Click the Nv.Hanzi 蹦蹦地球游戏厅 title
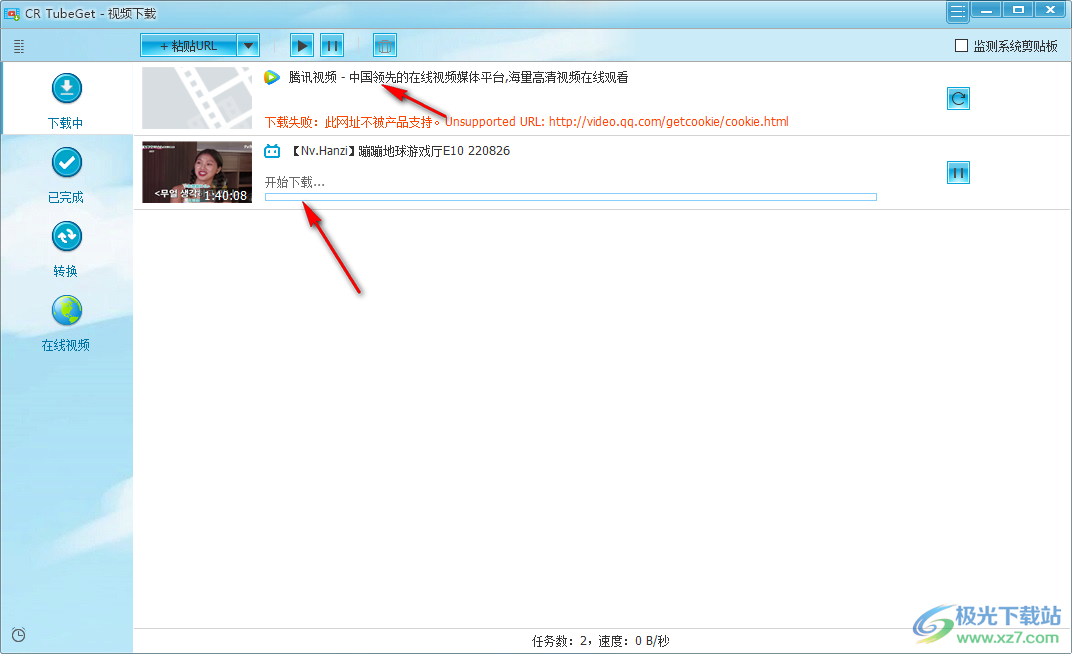 click(399, 151)
